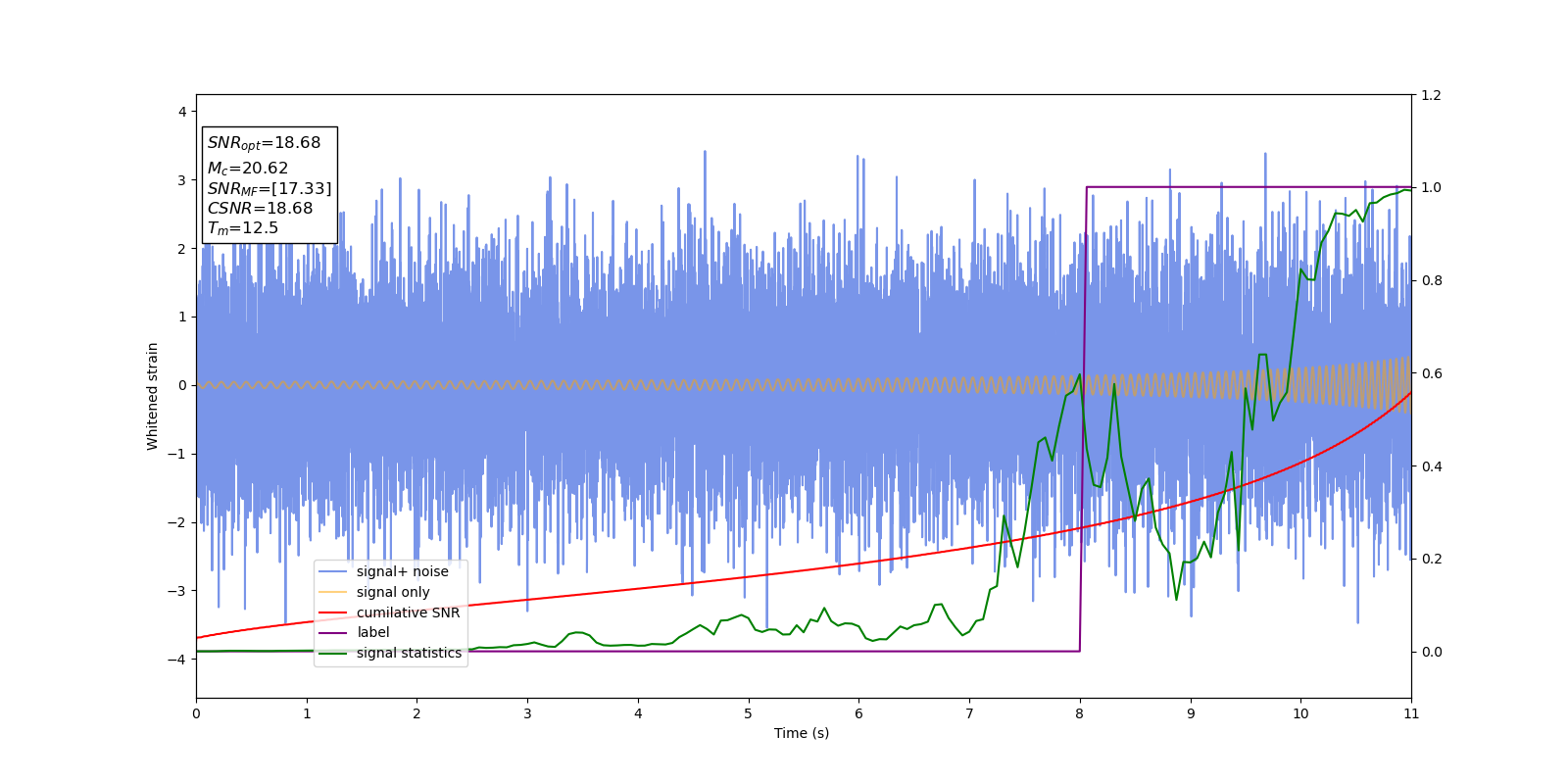Click the purple label step rise at 8 seconds
This screenshot has height=784, width=1568.
(1083, 419)
